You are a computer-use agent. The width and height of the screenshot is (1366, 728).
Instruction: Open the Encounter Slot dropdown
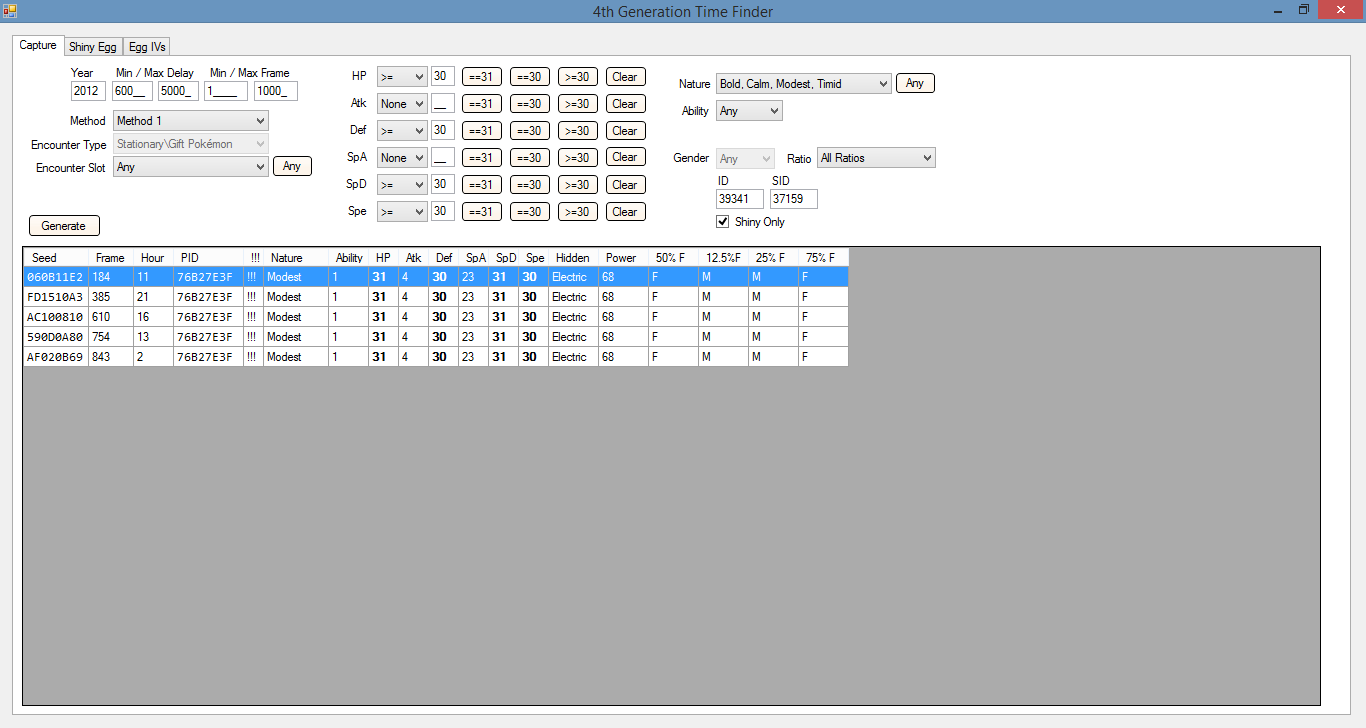tap(191, 167)
